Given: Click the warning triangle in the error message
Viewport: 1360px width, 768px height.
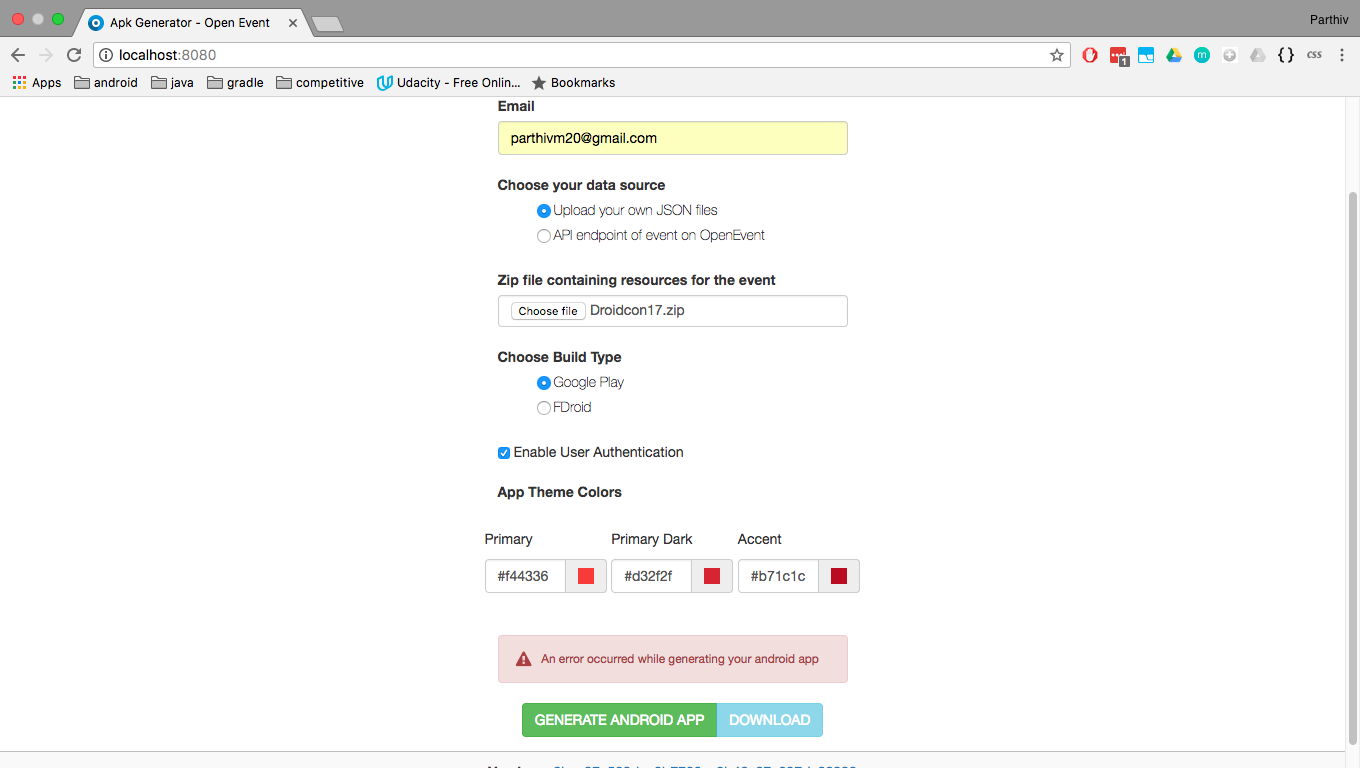Looking at the screenshot, I should click(522, 658).
